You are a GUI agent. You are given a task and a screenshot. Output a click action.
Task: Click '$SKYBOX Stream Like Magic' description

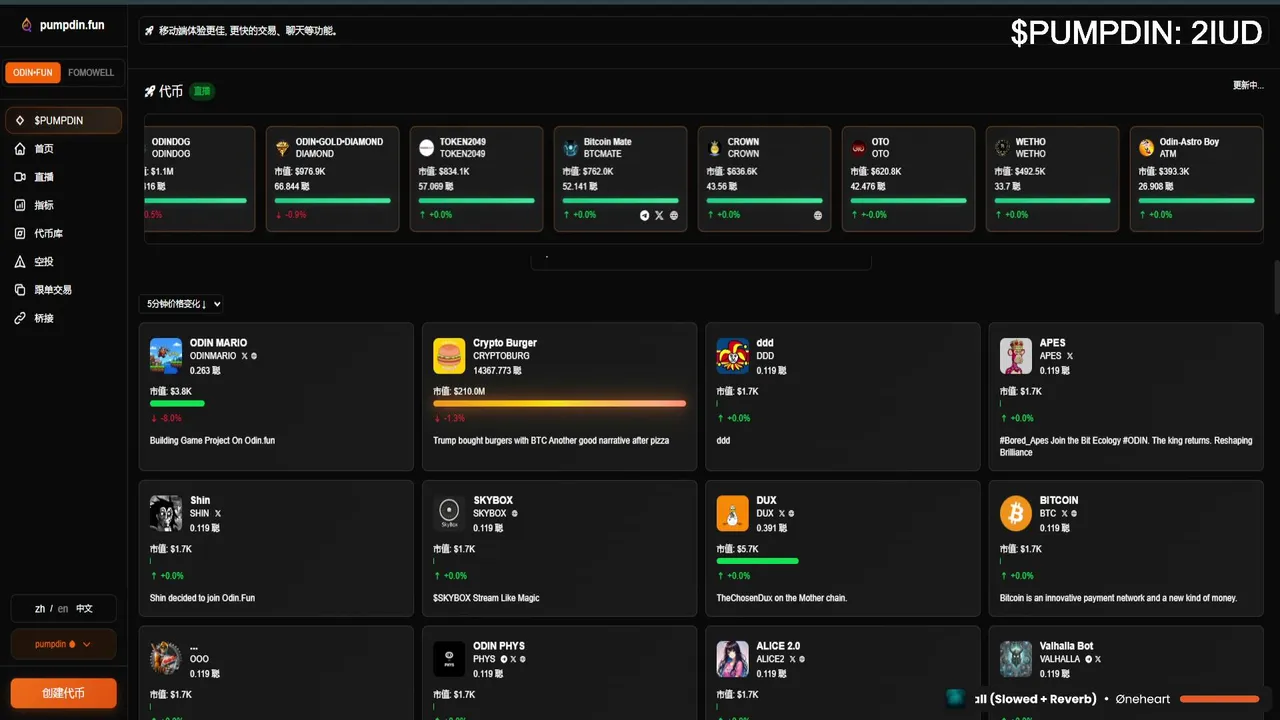pos(486,598)
